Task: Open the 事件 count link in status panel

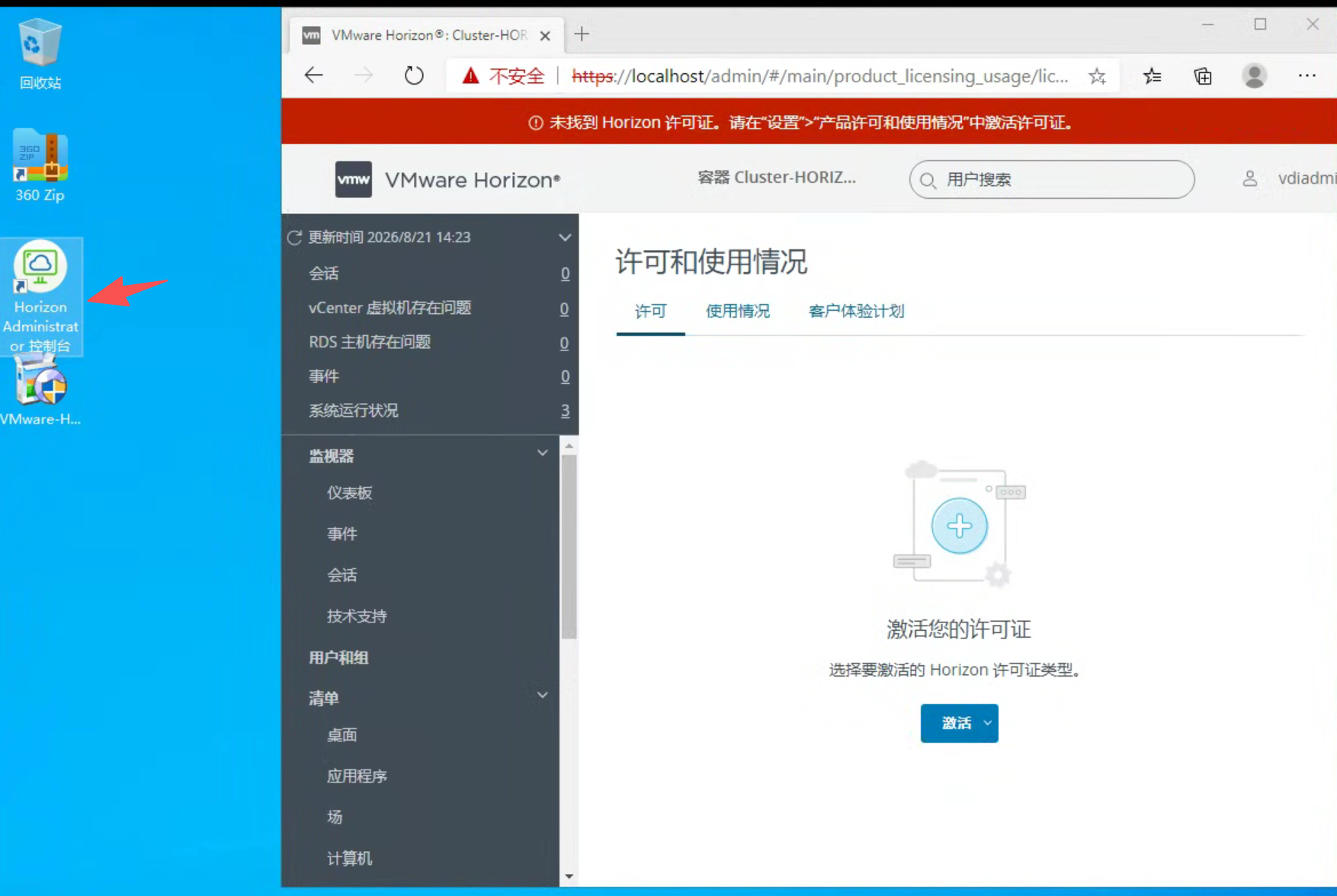Action: click(x=565, y=376)
